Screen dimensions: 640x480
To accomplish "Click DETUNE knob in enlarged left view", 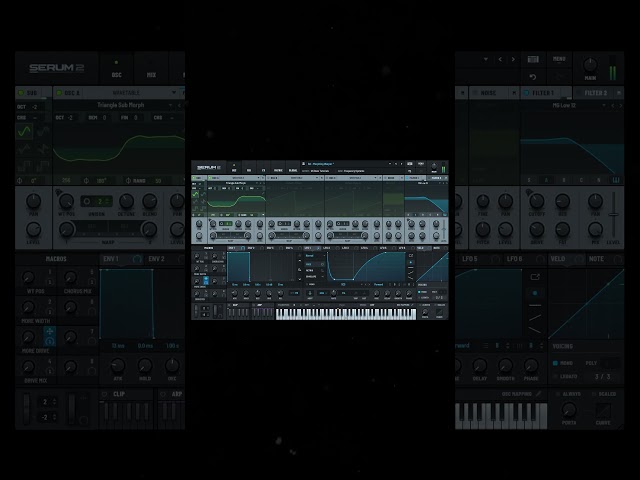I will [126, 201].
